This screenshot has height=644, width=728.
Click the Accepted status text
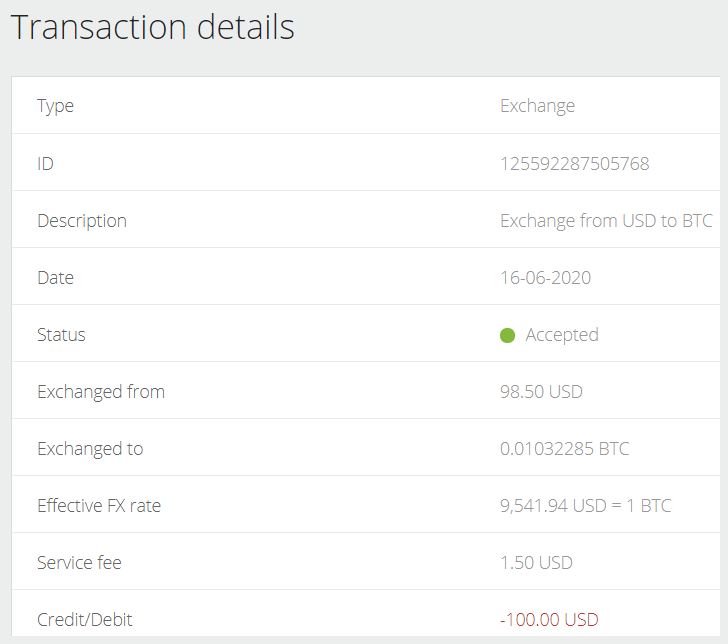(562, 335)
